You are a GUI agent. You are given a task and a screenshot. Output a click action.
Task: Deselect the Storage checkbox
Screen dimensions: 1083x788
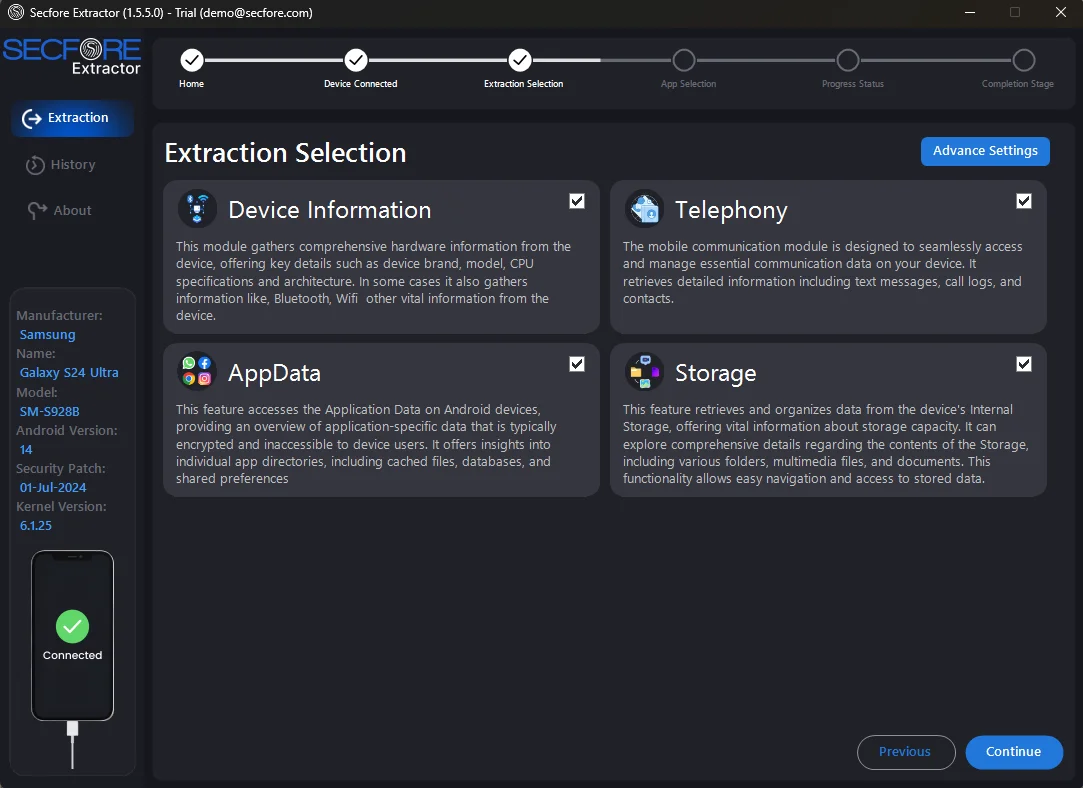point(1023,364)
